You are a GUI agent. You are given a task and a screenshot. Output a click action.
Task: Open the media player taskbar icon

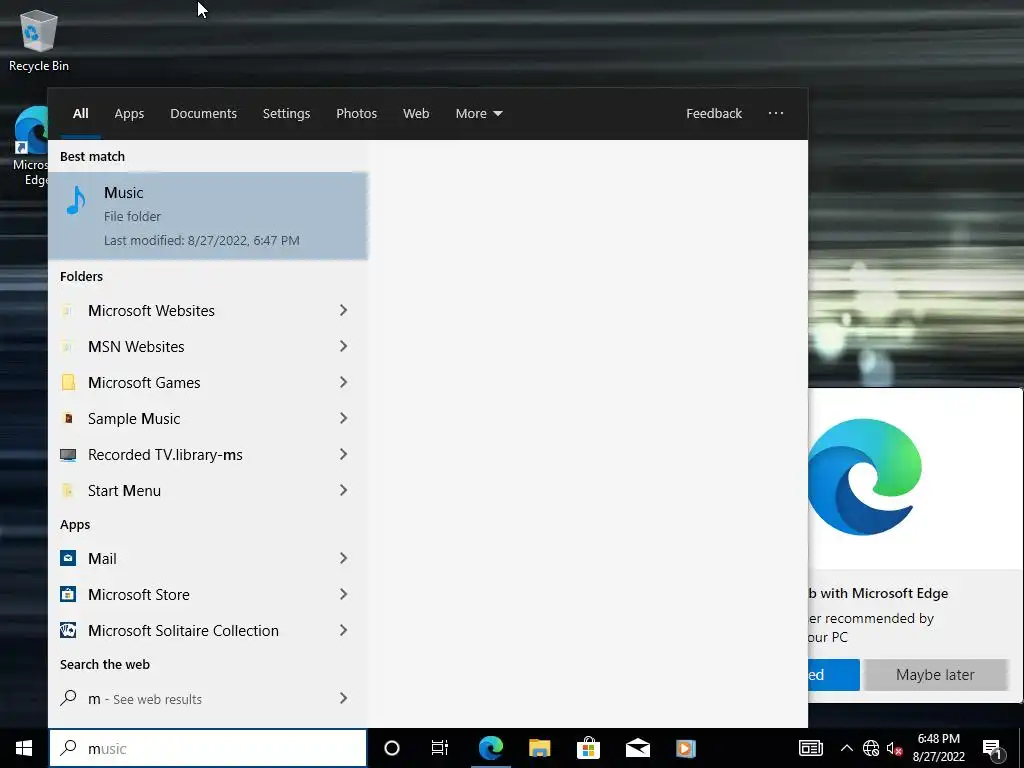(686, 748)
